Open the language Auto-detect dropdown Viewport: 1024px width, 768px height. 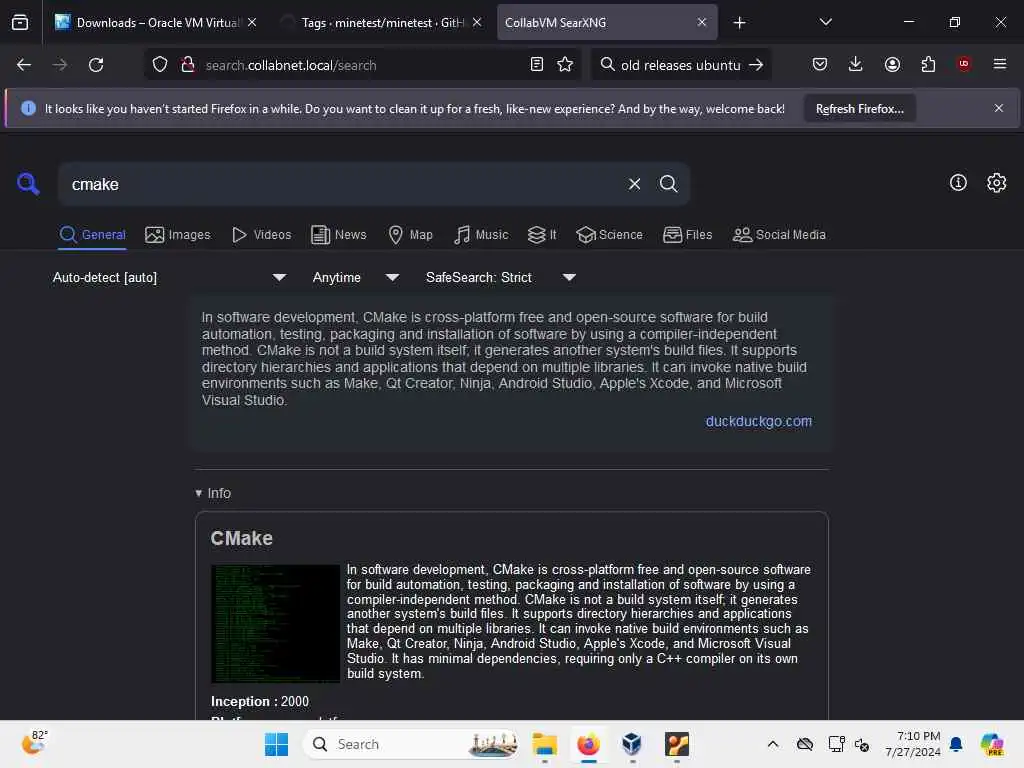pos(169,278)
